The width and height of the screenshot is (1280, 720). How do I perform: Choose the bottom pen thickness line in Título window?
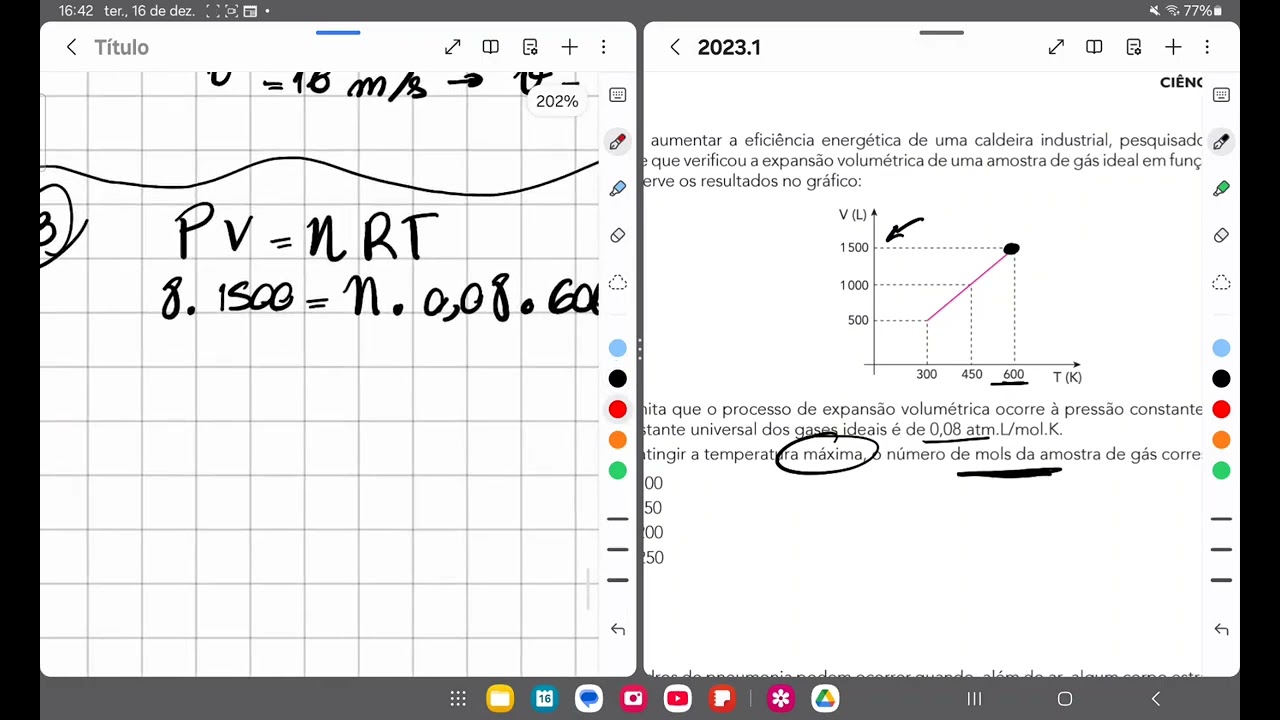point(618,580)
